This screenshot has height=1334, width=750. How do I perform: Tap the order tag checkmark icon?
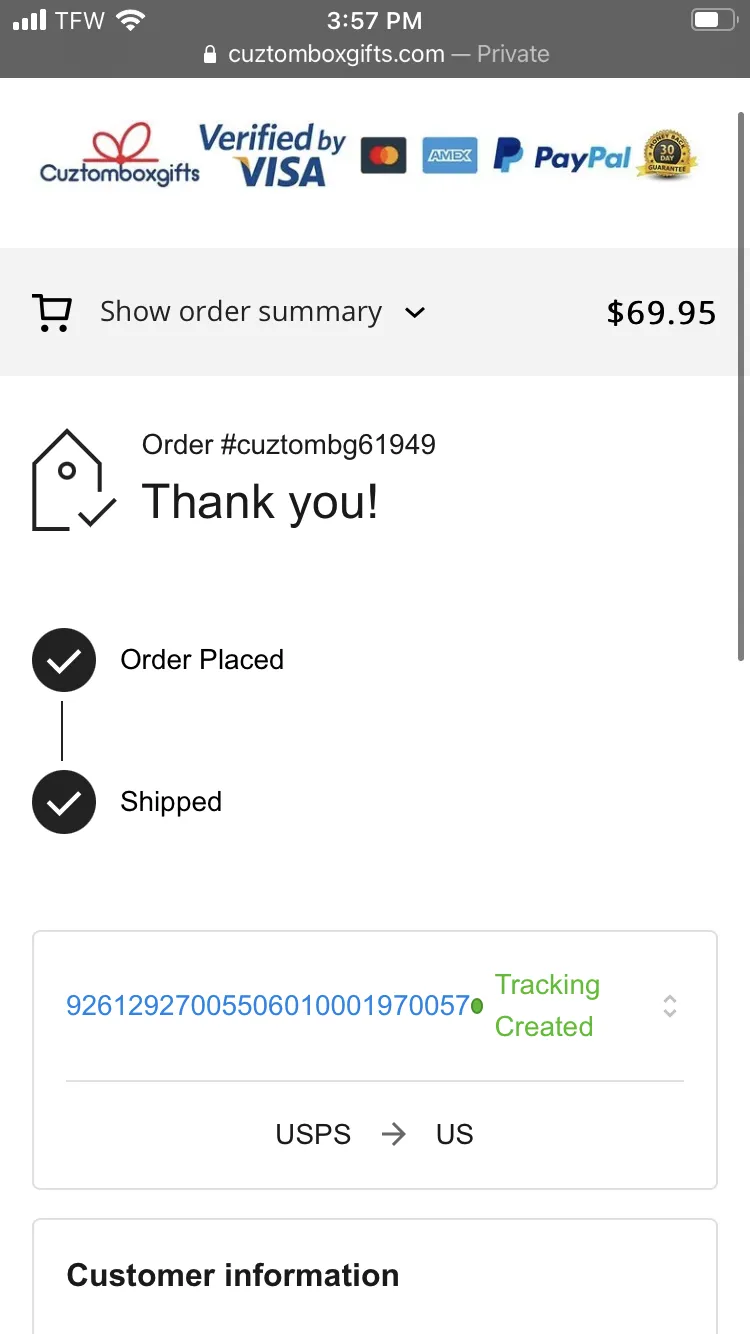[74, 480]
